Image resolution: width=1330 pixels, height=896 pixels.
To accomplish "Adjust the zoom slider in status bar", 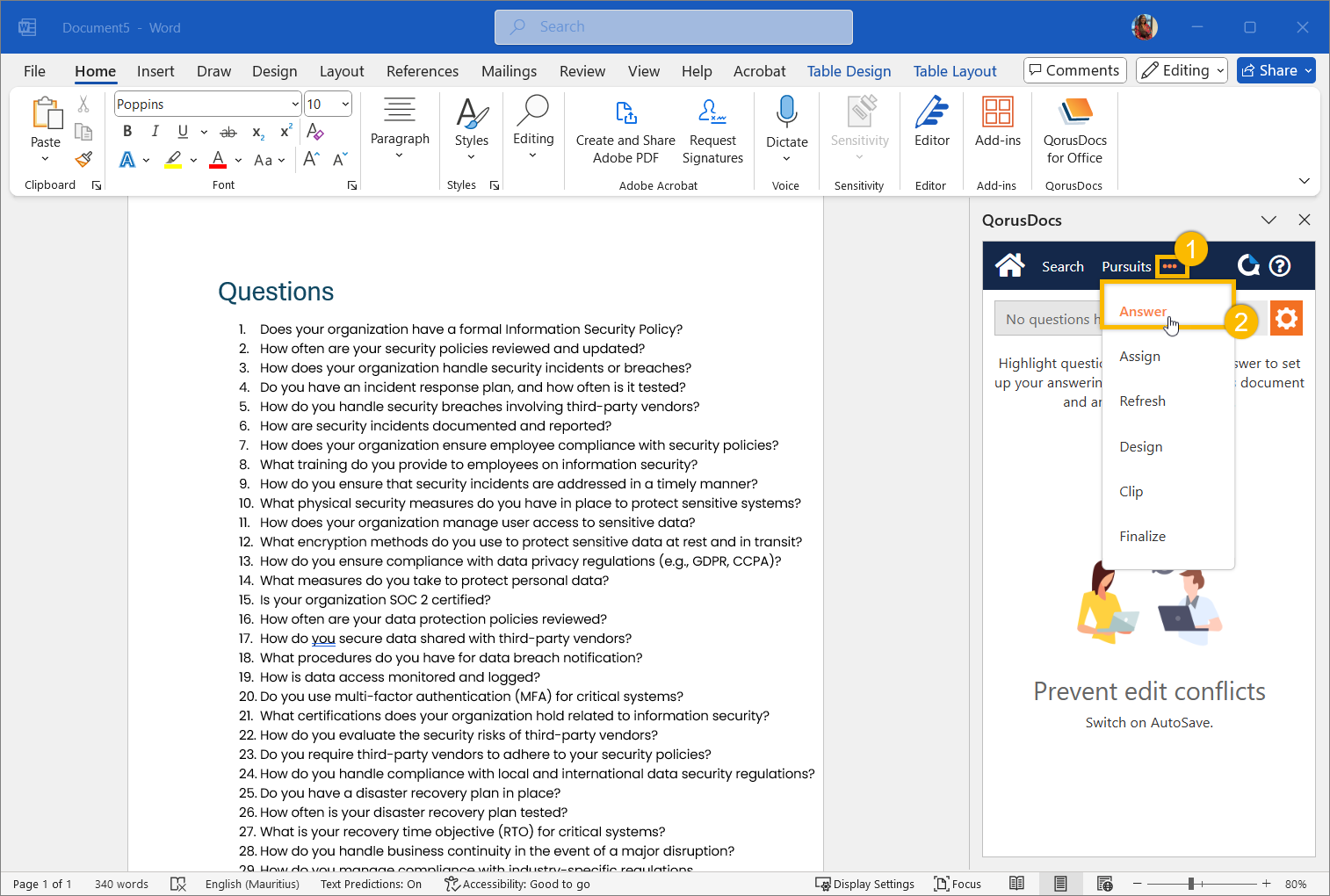I will coord(1191,884).
